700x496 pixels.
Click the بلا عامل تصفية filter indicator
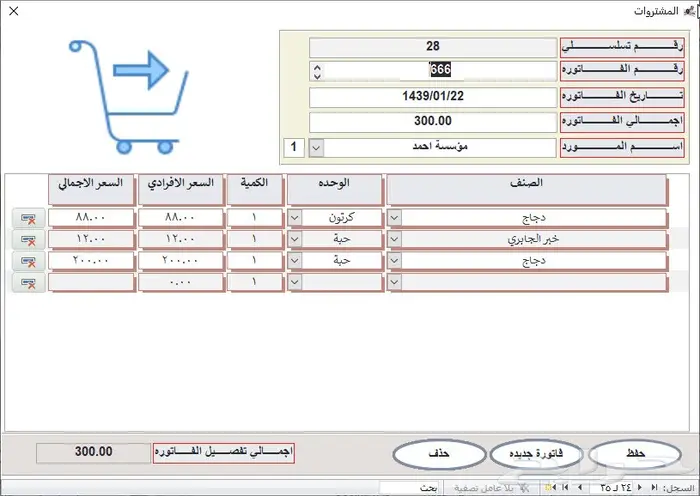(x=491, y=488)
